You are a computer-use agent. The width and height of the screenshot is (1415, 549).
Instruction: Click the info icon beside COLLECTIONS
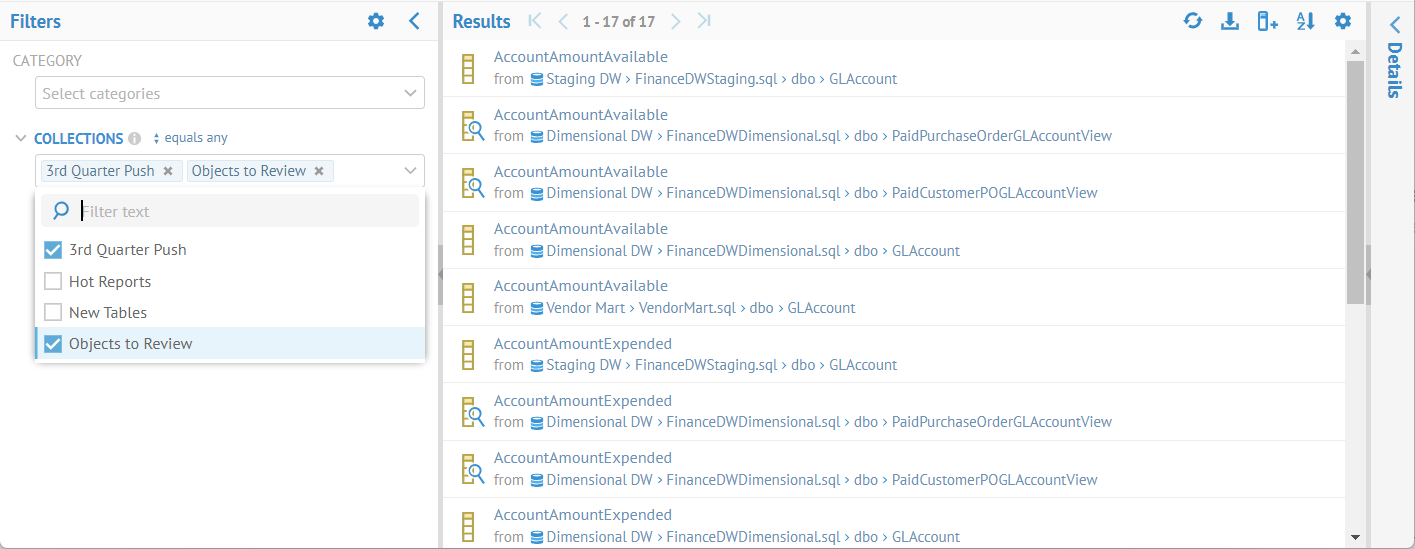tap(135, 139)
